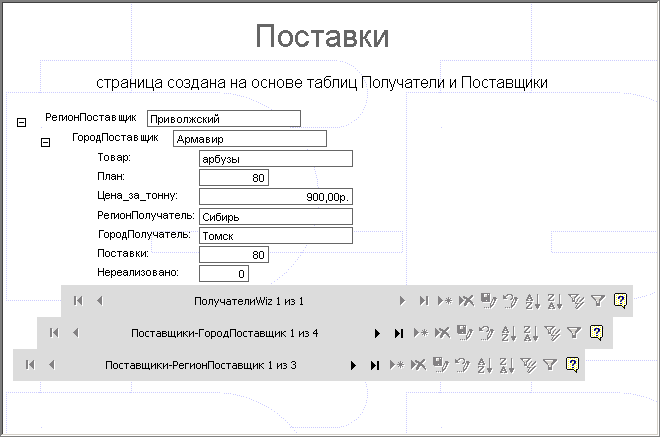Toggle filter in Поставщики-ГородПоставщик navigator

pos(574,333)
